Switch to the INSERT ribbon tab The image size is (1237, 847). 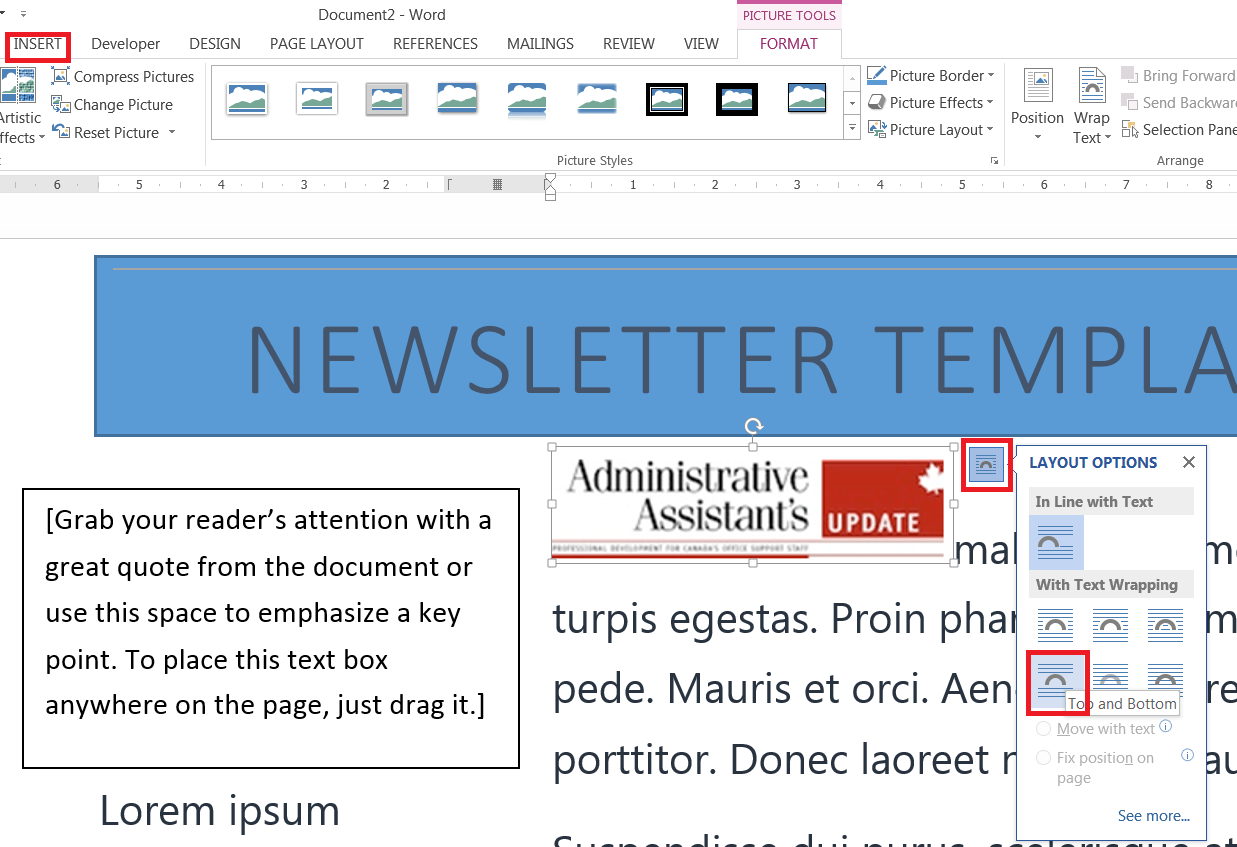38,44
